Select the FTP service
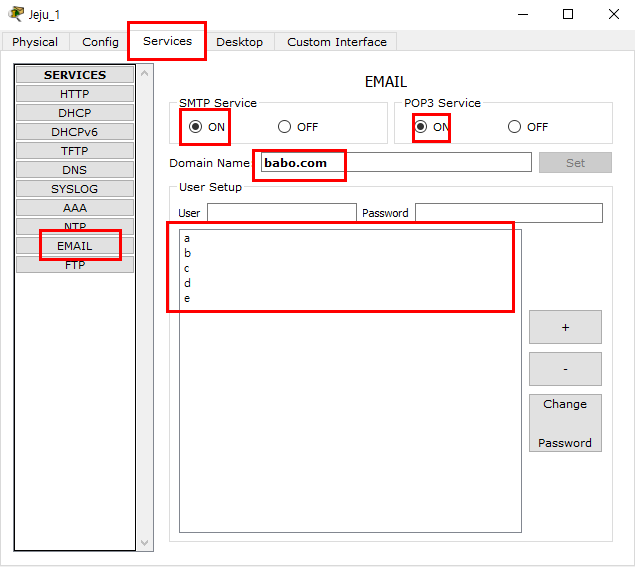Viewport: 635px width, 567px height. pos(75,265)
